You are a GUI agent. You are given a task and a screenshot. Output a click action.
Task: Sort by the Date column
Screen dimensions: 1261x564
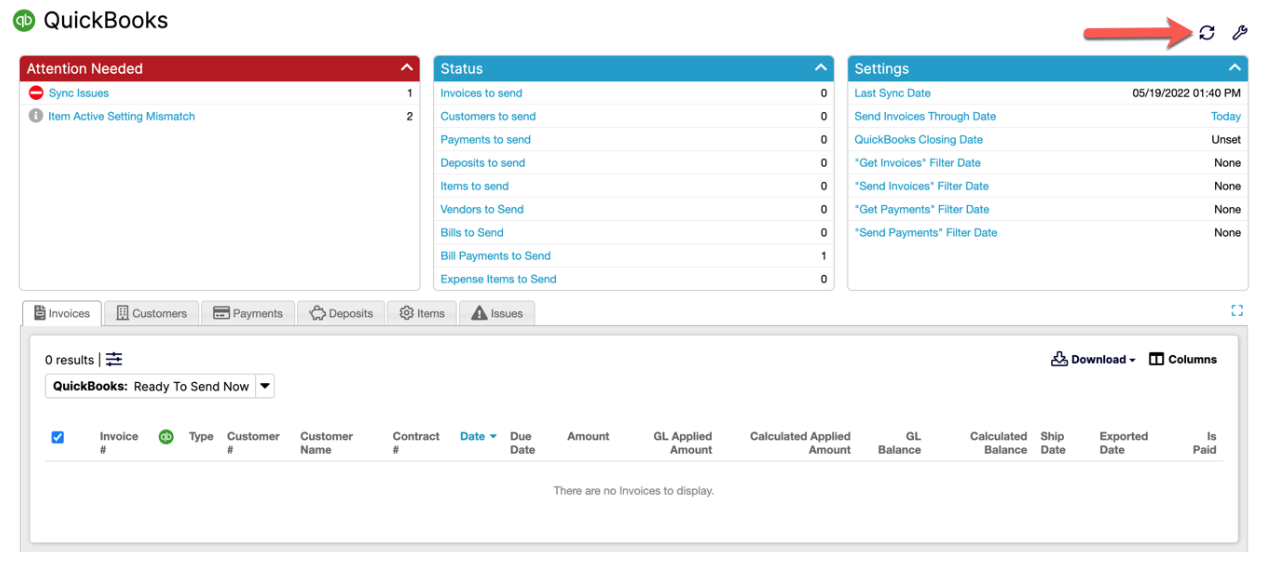(478, 436)
